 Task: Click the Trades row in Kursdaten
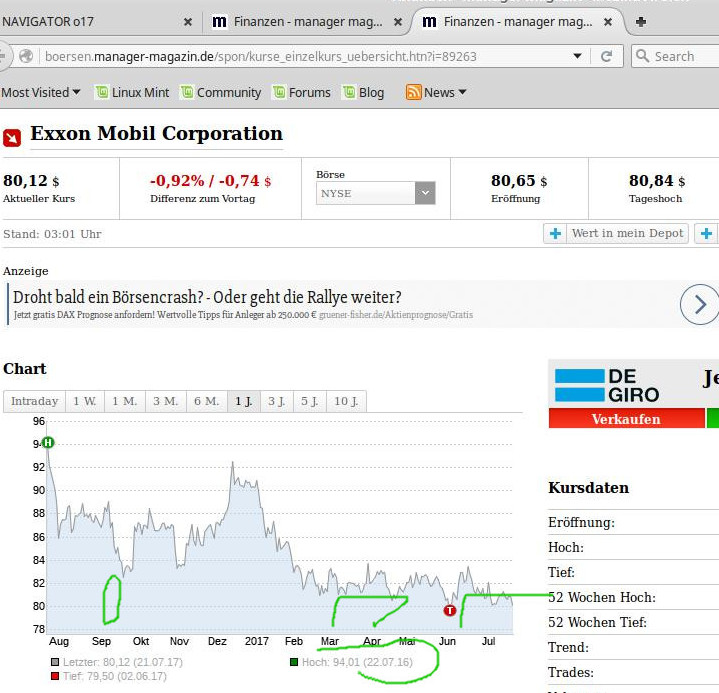(x=633, y=672)
